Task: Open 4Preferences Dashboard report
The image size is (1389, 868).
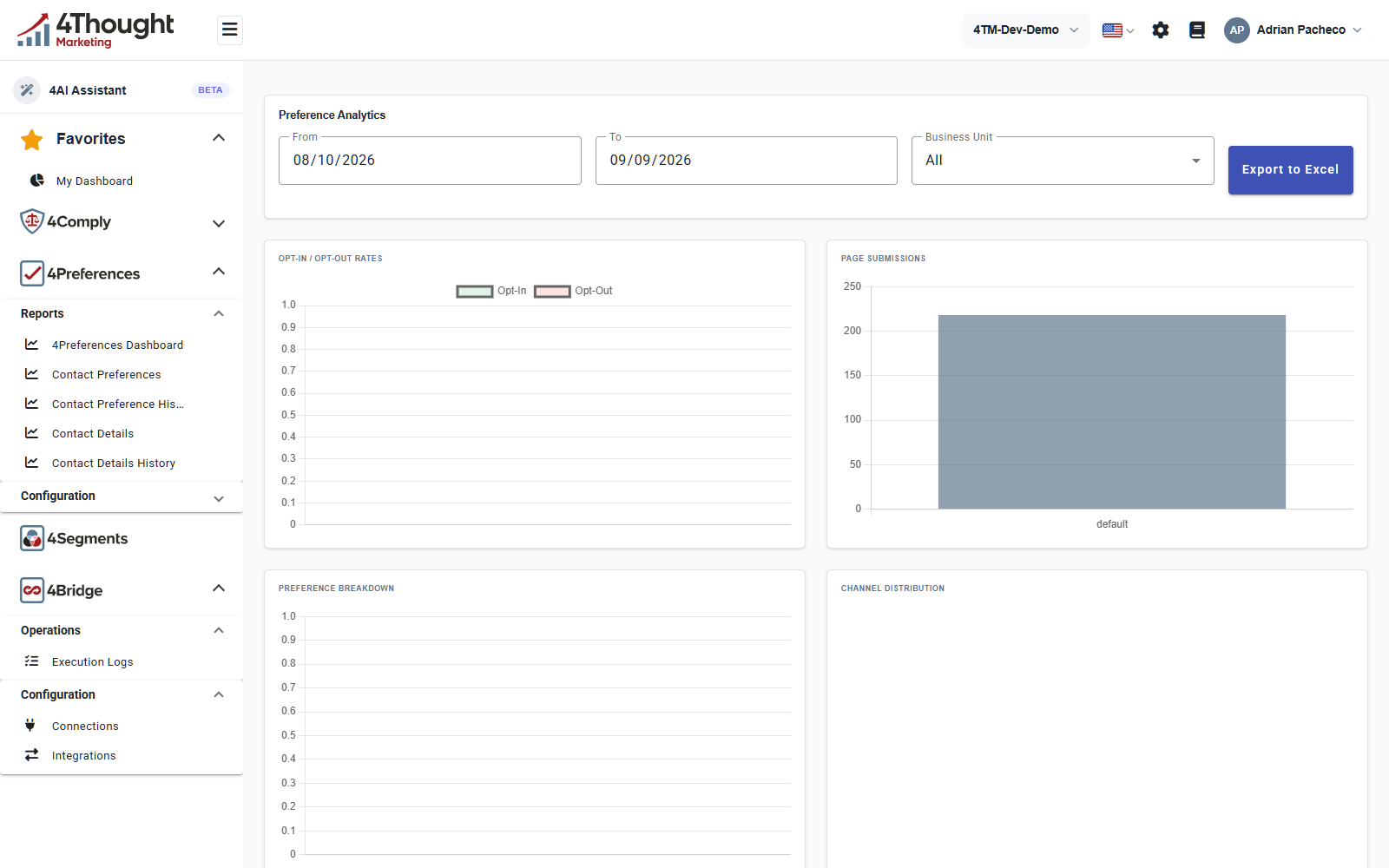Action: pyautogui.click(x=117, y=345)
